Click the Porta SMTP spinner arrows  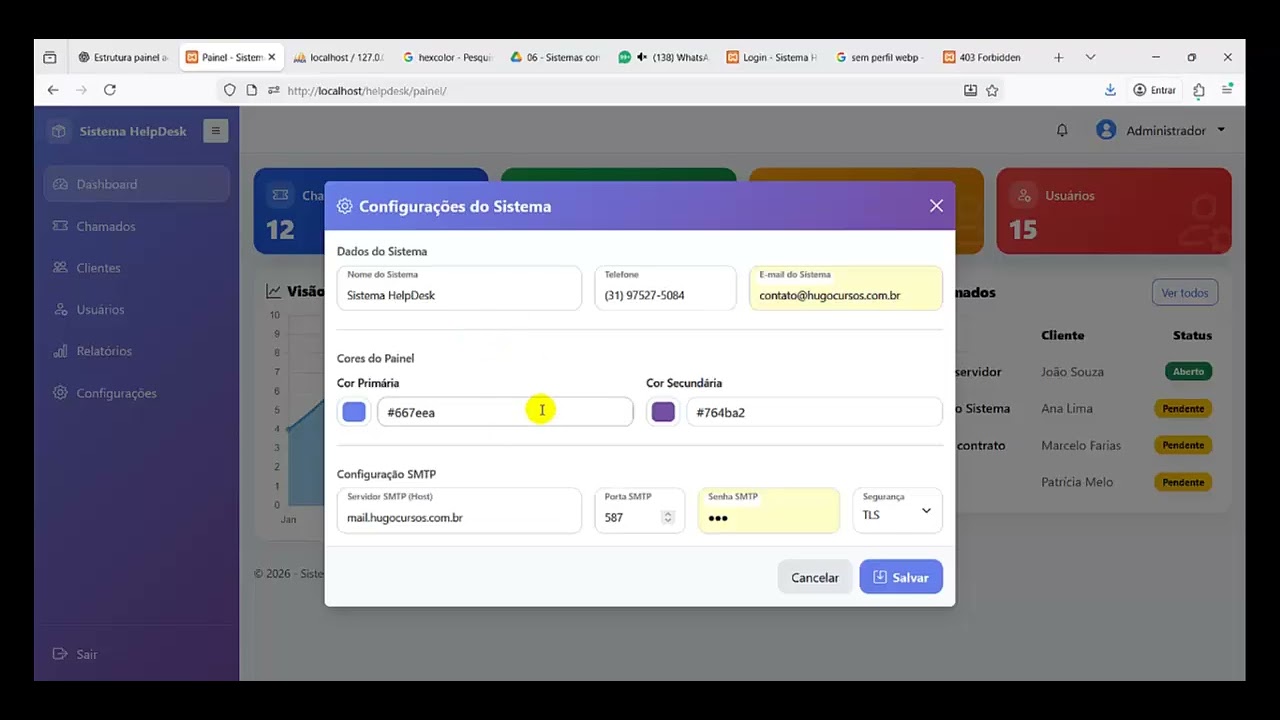coord(668,517)
